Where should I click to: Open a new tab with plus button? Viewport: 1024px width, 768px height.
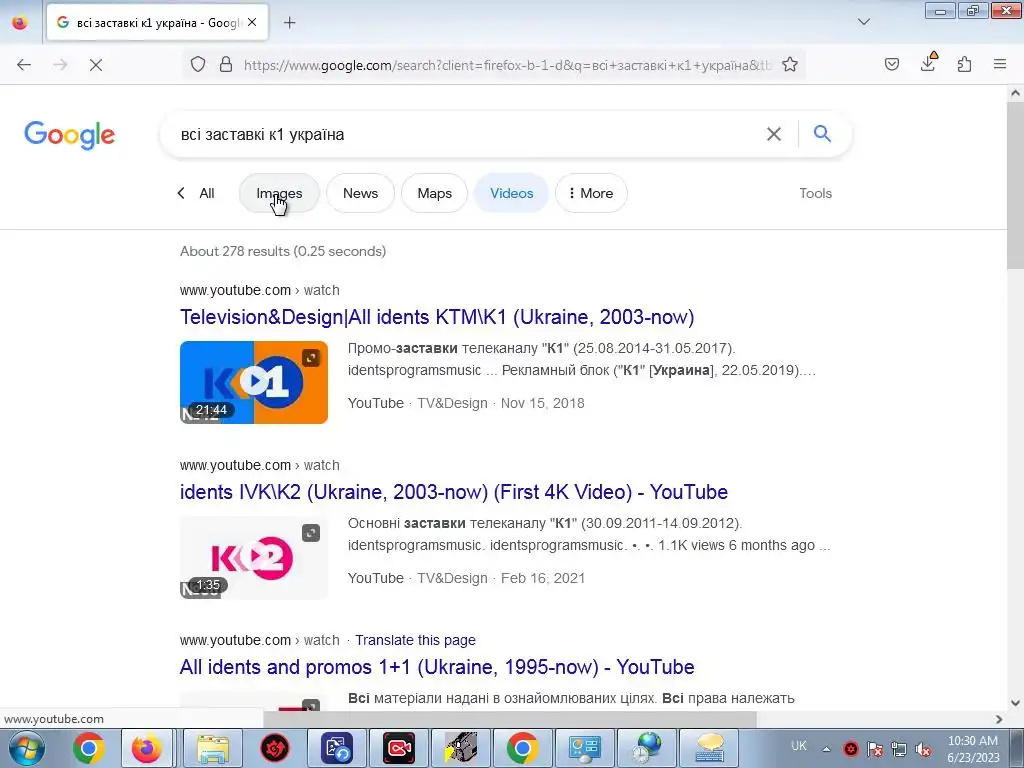pyautogui.click(x=290, y=23)
